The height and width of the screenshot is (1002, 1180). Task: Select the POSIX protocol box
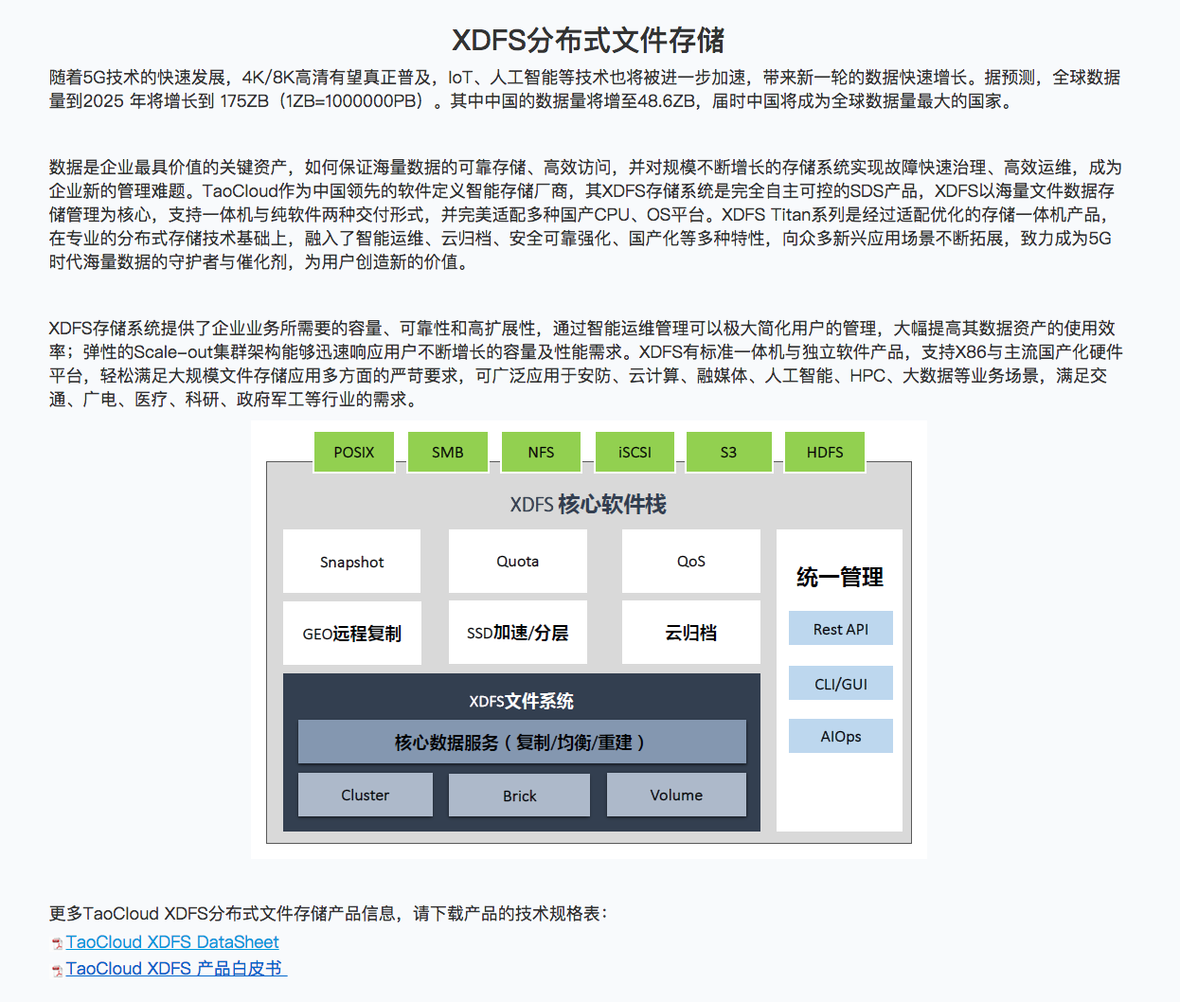click(354, 452)
